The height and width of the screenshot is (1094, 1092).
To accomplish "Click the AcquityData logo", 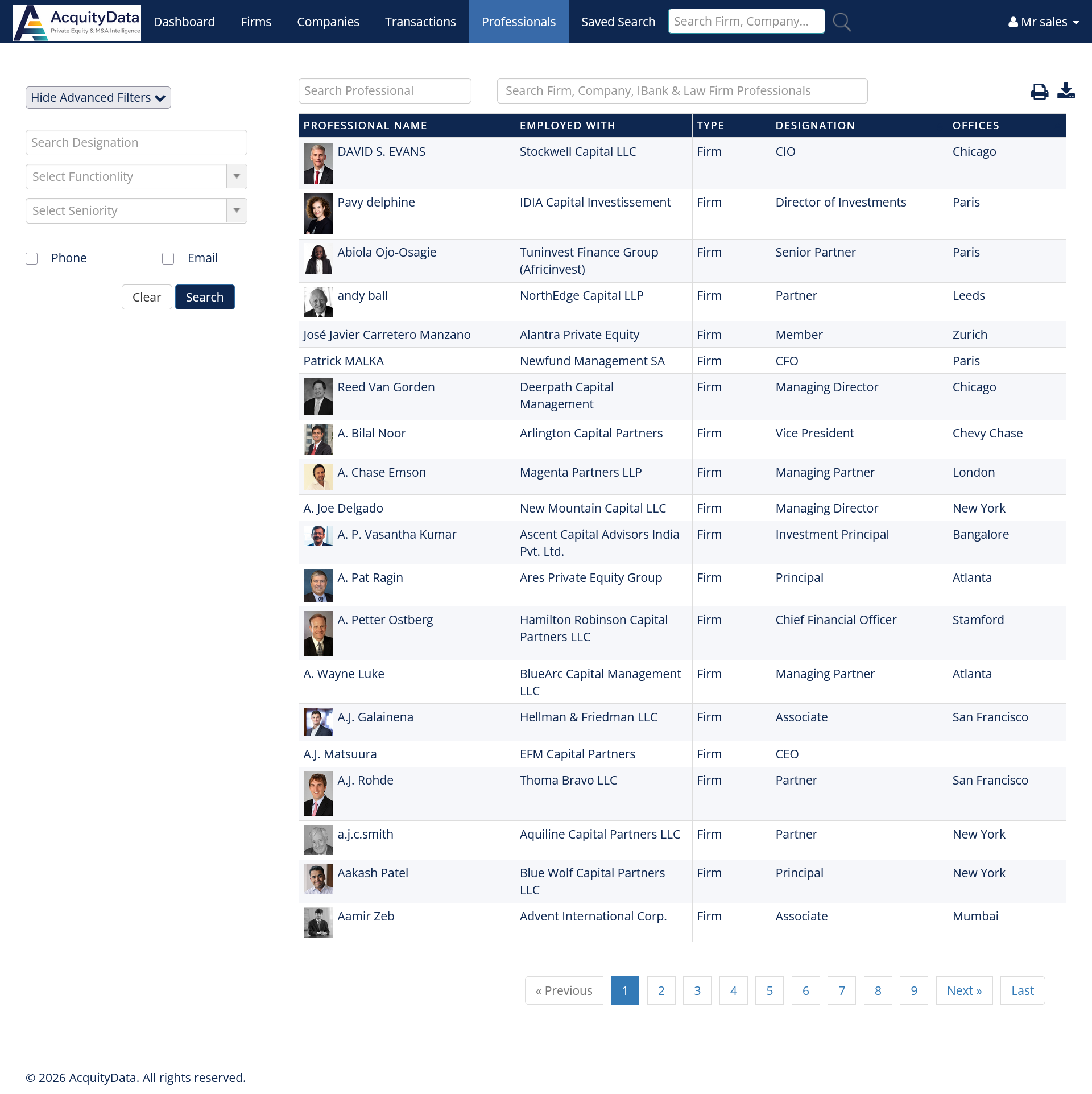I will pyautogui.click(x=77, y=22).
